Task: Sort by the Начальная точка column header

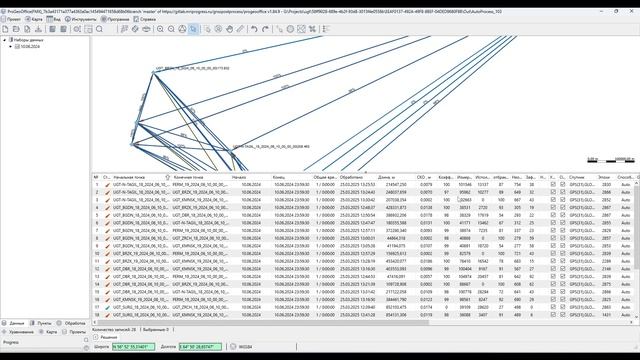Action: click(129, 178)
